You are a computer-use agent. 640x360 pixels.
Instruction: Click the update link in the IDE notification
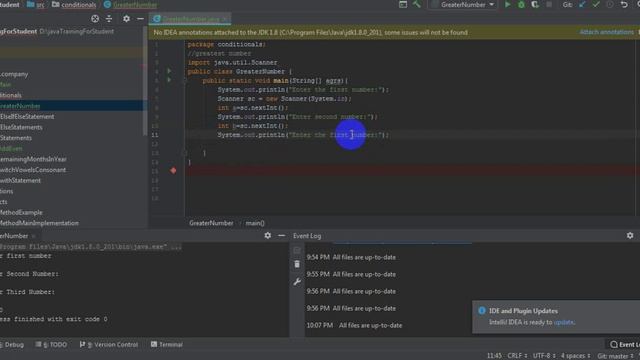pyautogui.click(x=564, y=322)
